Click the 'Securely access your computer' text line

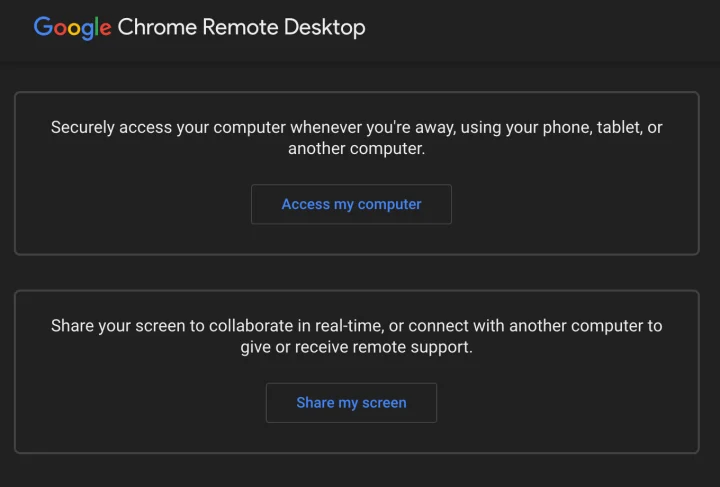356,128
